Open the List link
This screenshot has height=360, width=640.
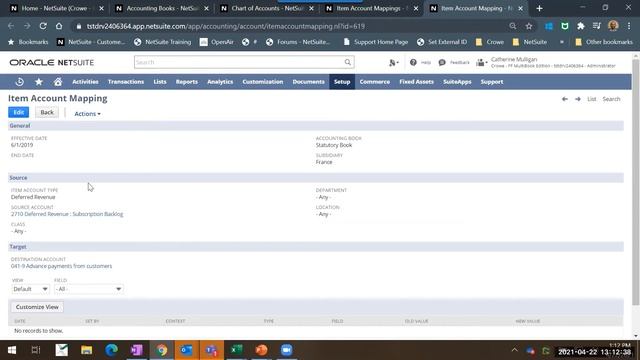(x=592, y=99)
